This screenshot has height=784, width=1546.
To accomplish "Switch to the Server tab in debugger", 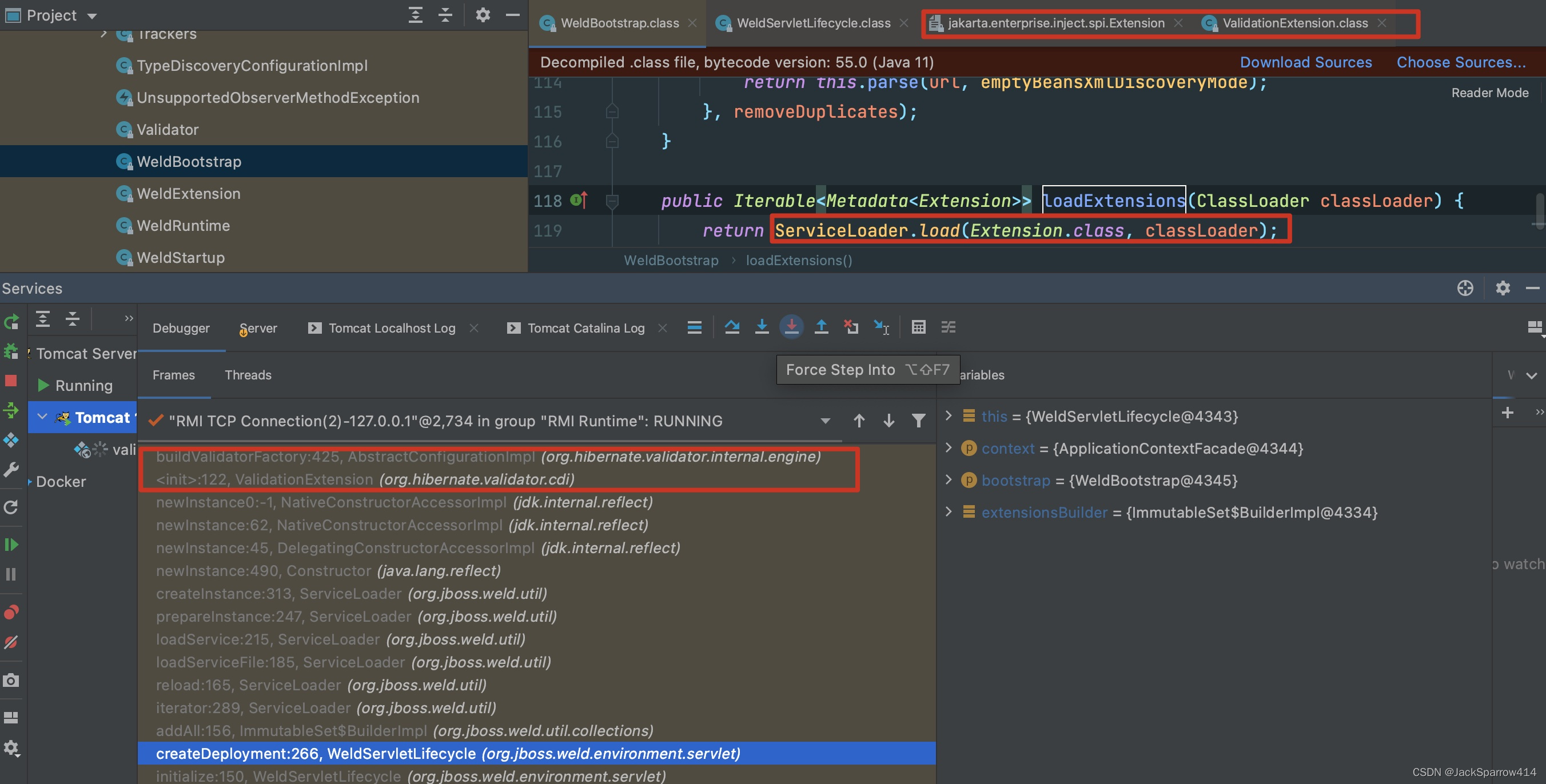I will click(258, 328).
